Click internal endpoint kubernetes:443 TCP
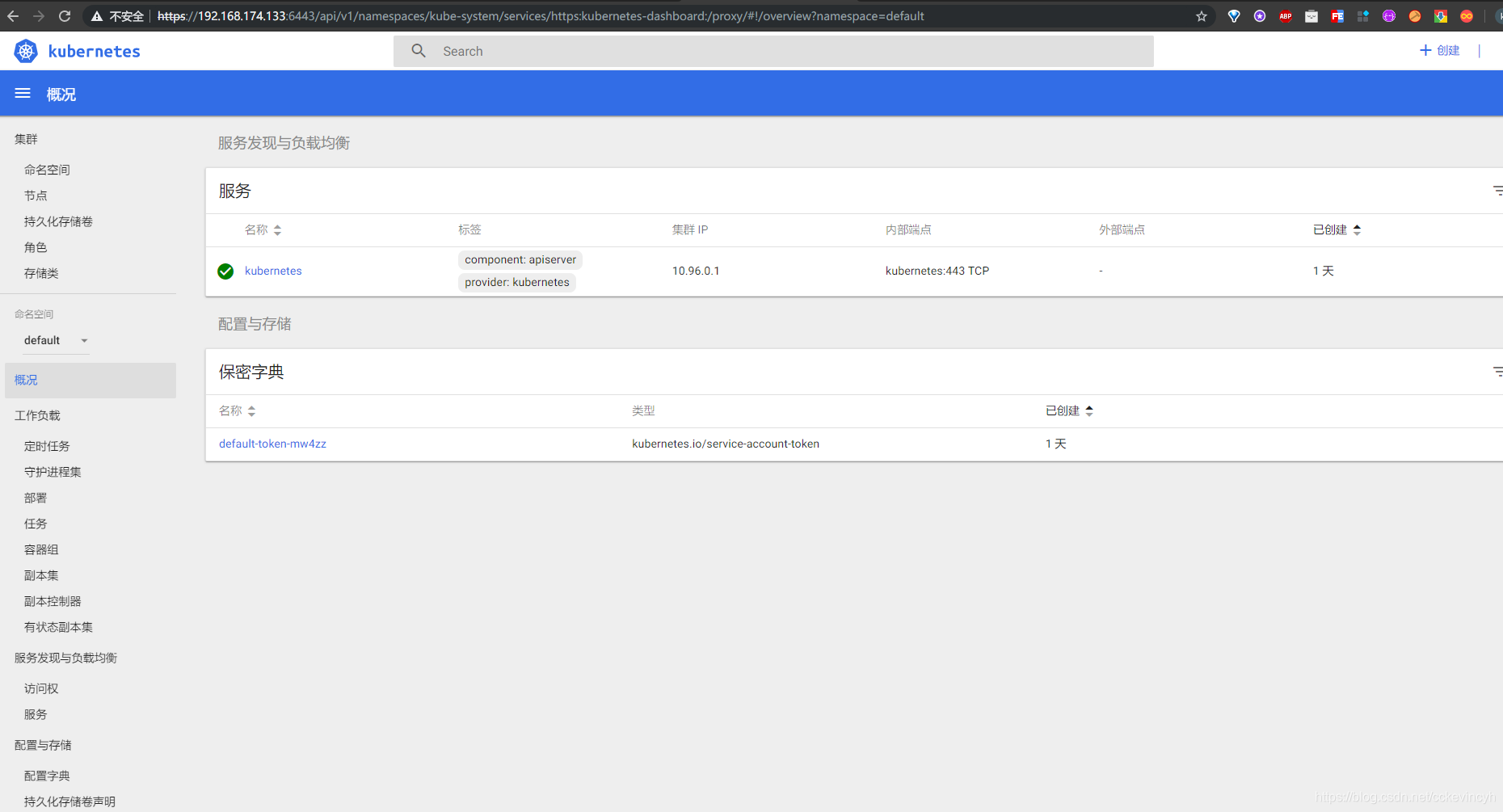 pos(937,271)
